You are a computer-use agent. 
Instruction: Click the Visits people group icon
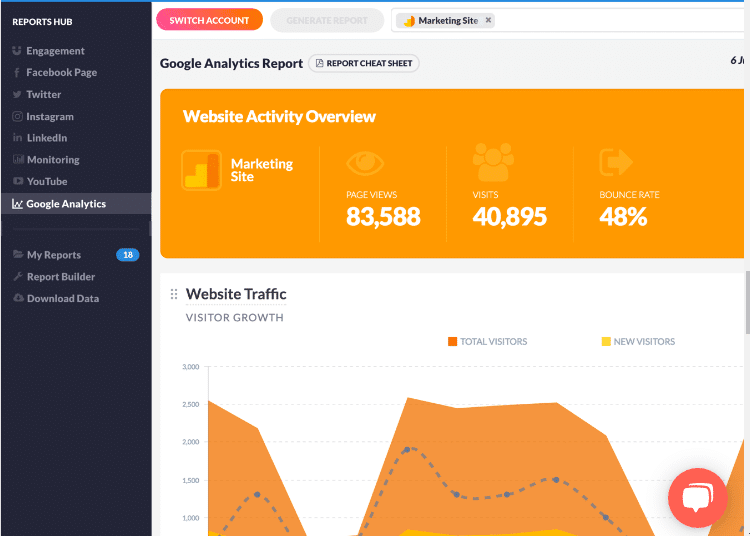click(x=493, y=162)
